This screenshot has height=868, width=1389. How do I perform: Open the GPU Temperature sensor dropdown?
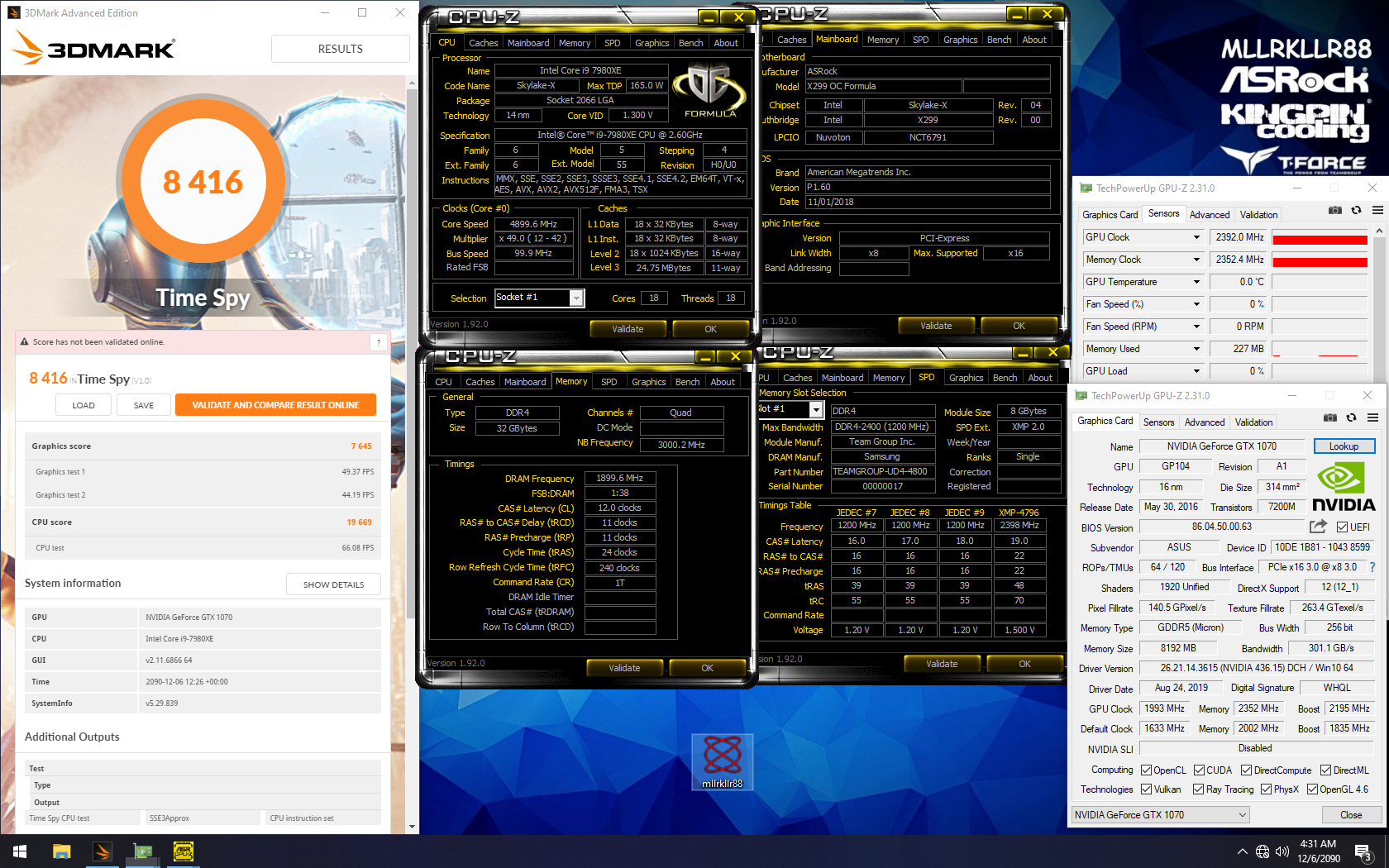(1196, 282)
